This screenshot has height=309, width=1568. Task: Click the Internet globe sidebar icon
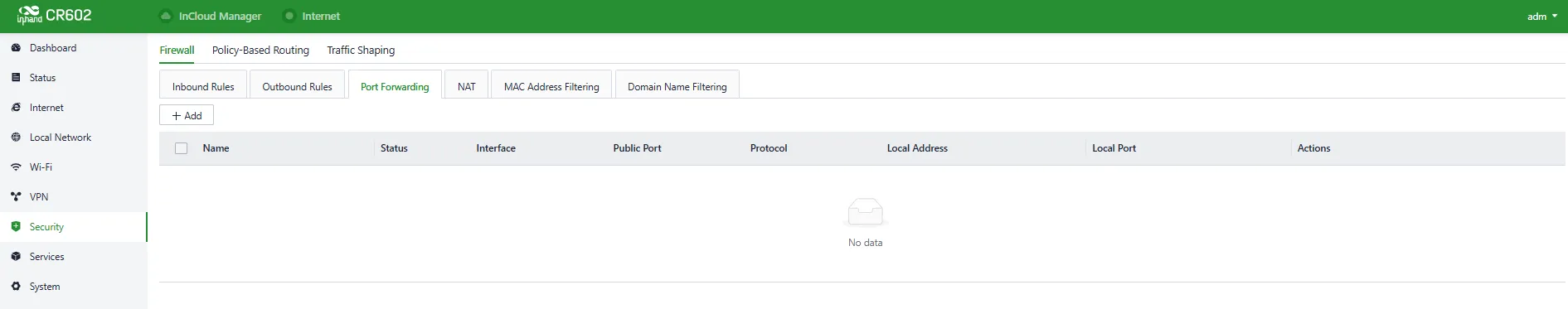[x=16, y=108]
